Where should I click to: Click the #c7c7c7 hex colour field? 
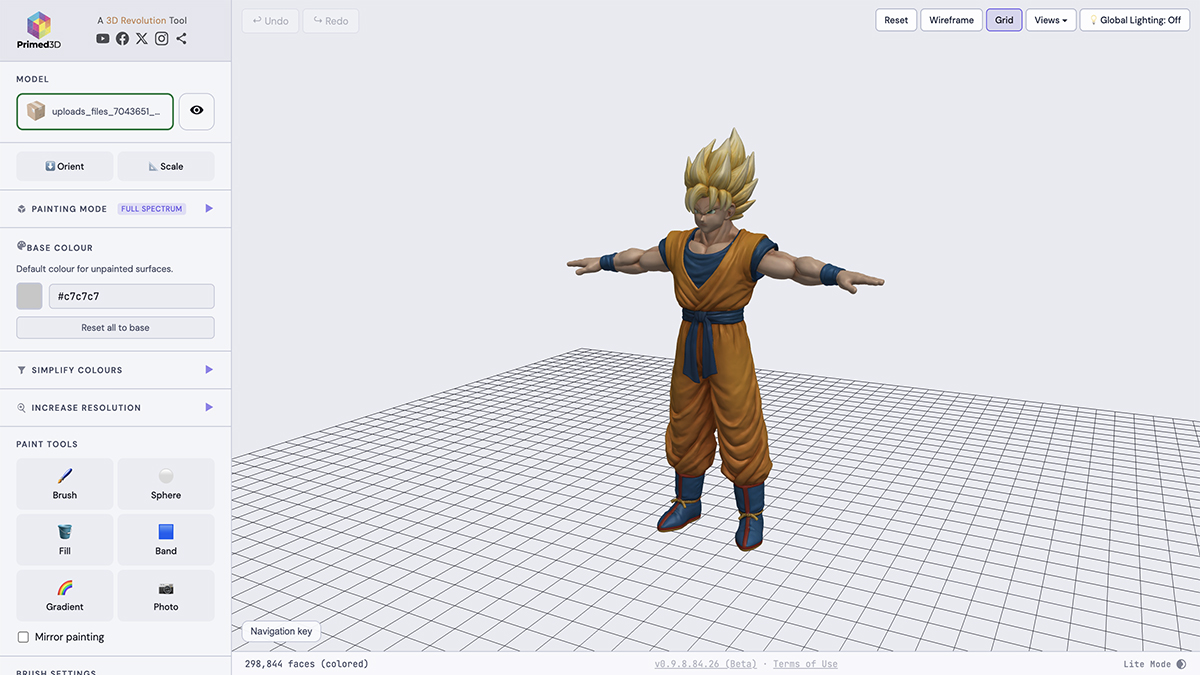(131, 296)
